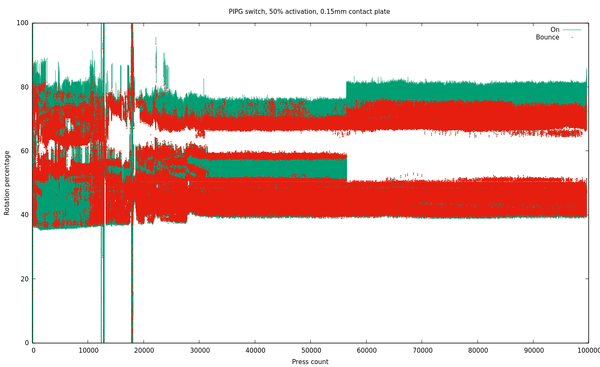Viewport: 600px width, 367px height.
Task: Click the 60 tick label on y-axis
Action: click(x=24, y=151)
